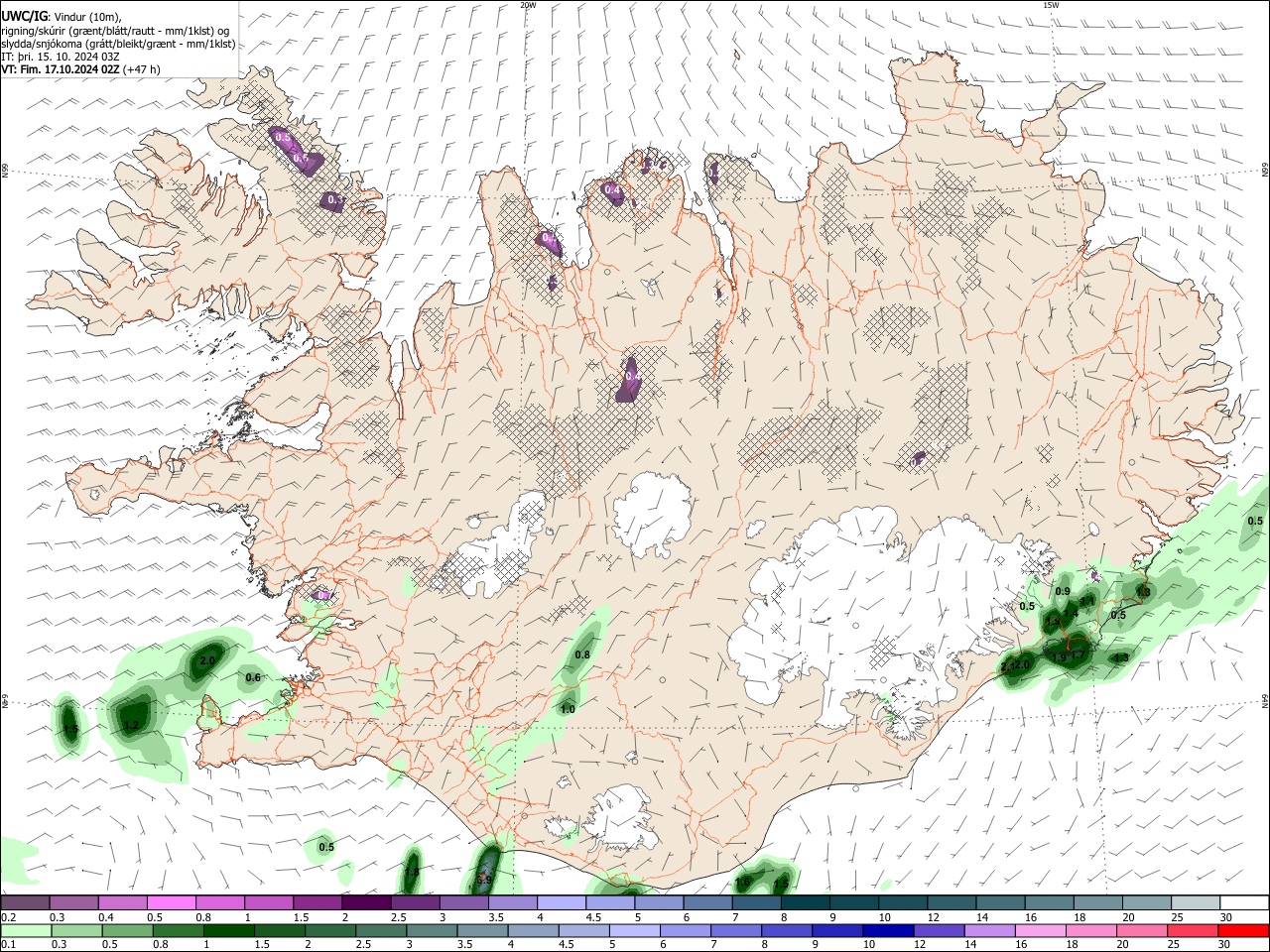Click the 'VT: Fim. 17.10.2024 02Z (+47 h)' line
Screen dimensions: 1270x952
tap(80, 69)
